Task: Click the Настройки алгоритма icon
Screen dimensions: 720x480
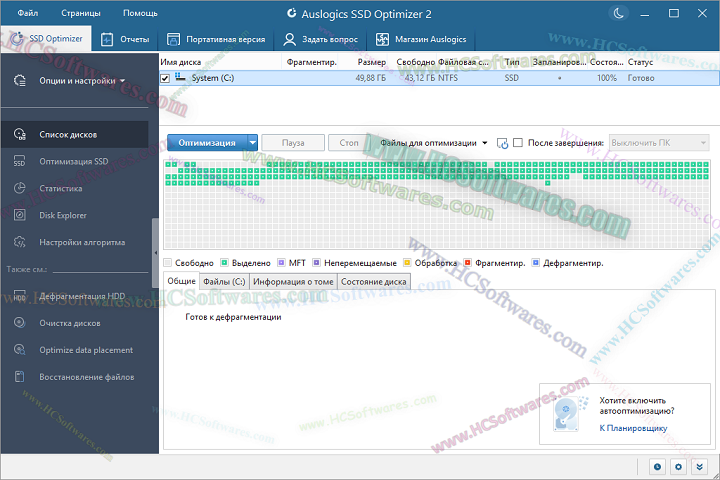Action: [x=19, y=242]
